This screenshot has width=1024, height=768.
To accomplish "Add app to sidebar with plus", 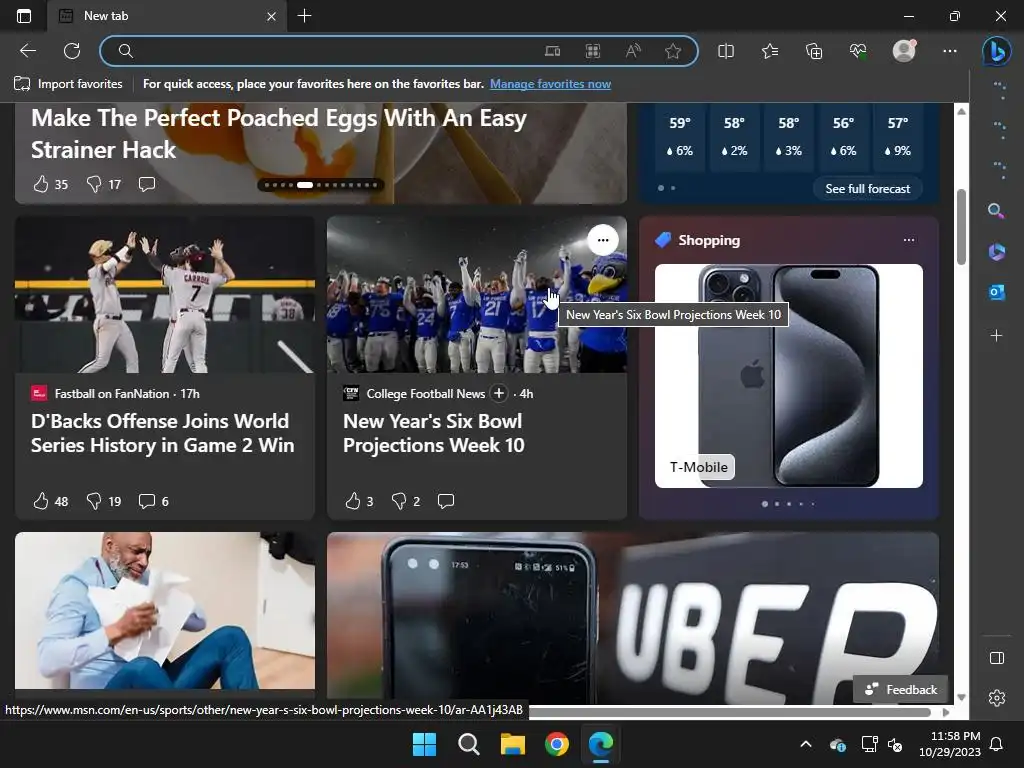I will pyautogui.click(x=996, y=336).
